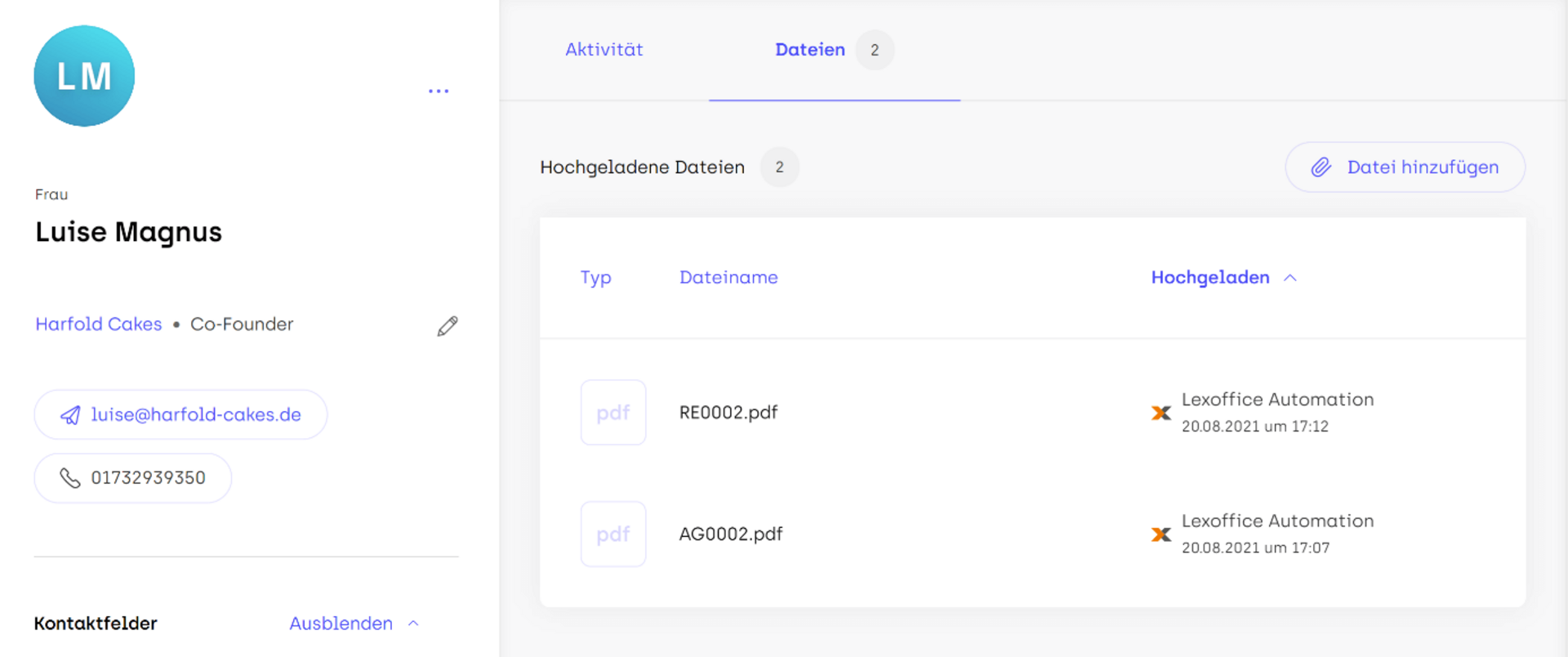This screenshot has height=657, width=1568.
Task: Toggle sort order via Hochgeladen arrow
Action: coord(1290,278)
